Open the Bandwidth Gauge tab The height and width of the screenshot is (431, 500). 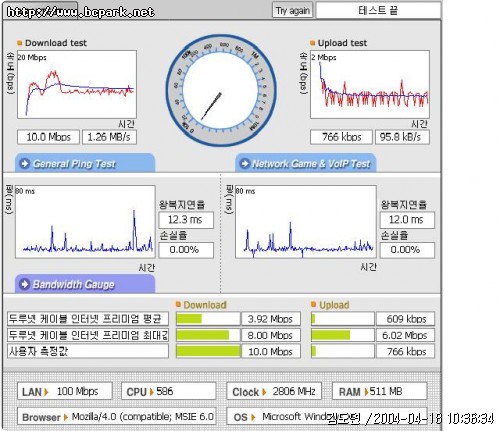point(85,284)
